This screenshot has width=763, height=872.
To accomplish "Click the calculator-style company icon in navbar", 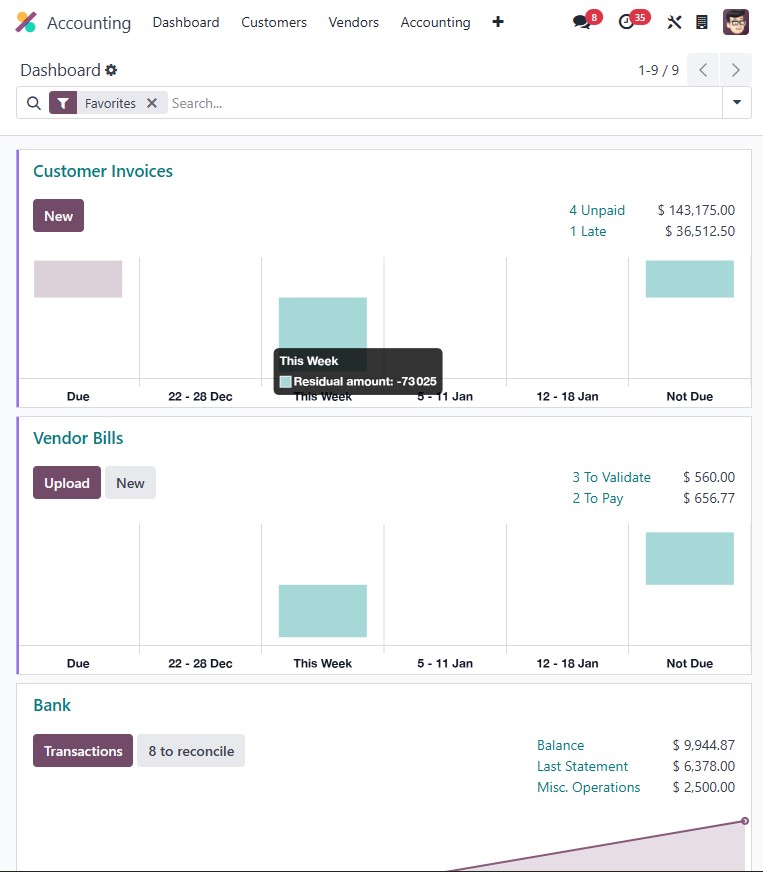I will tap(702, 22).
